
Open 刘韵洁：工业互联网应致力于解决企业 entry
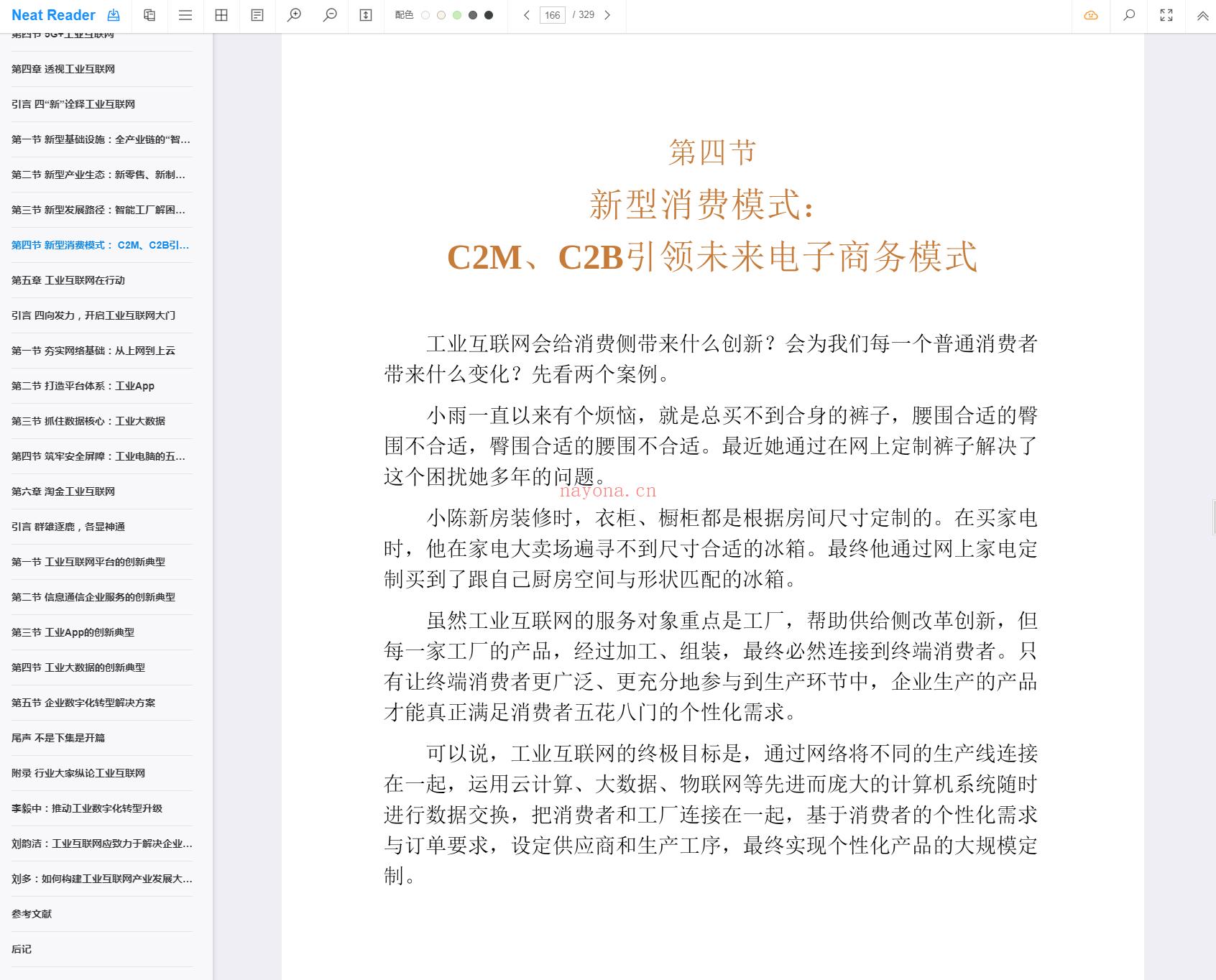102,843
